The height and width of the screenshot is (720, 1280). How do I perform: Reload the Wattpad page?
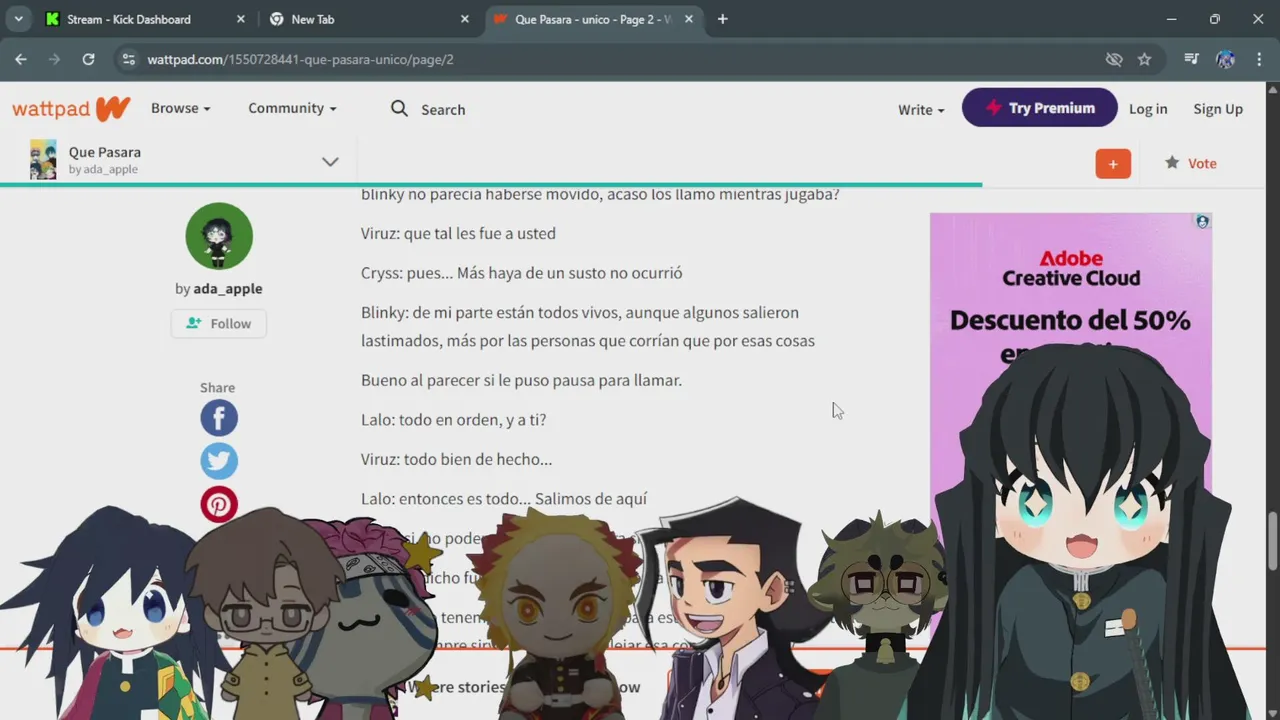click(x=88, y=59)
